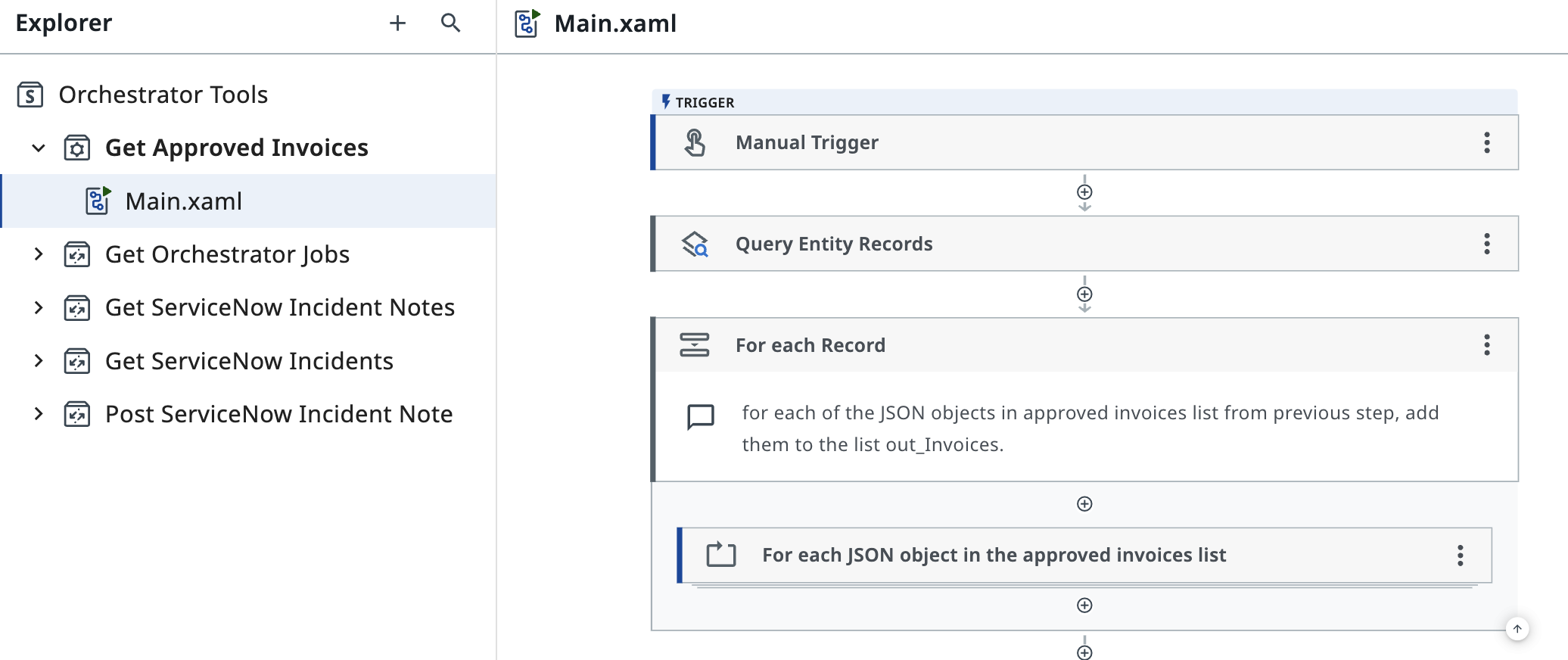Click the Get Approved Invoices project icon
Screen dimensions: 1568x660
click(77, 148)
